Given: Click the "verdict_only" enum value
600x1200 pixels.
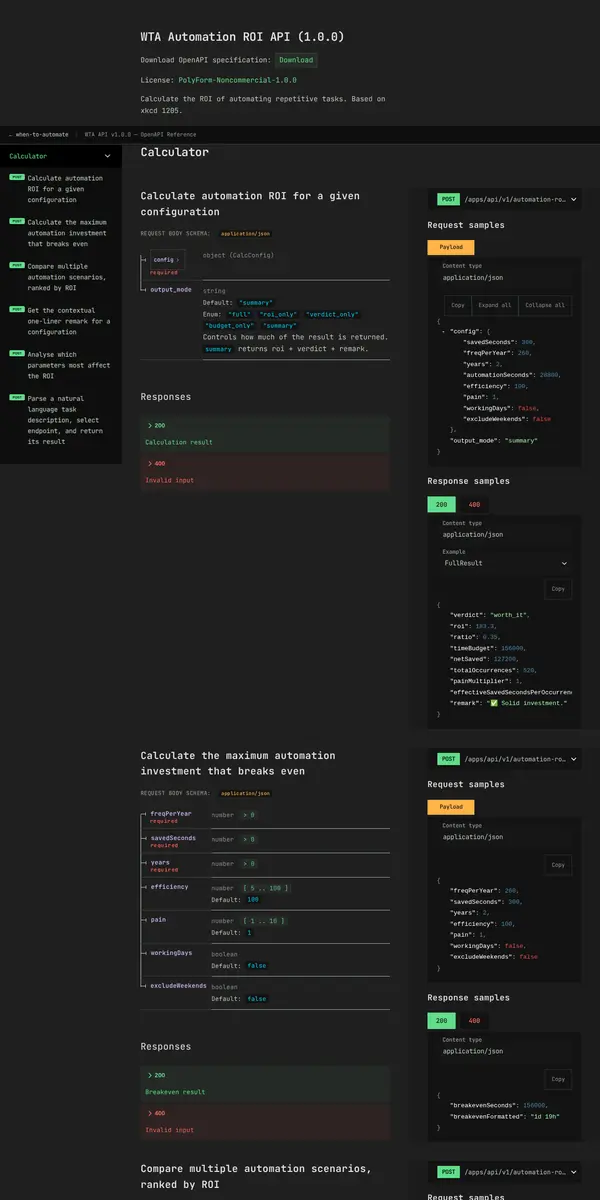Looking at the screenshot, I should 331,314.
